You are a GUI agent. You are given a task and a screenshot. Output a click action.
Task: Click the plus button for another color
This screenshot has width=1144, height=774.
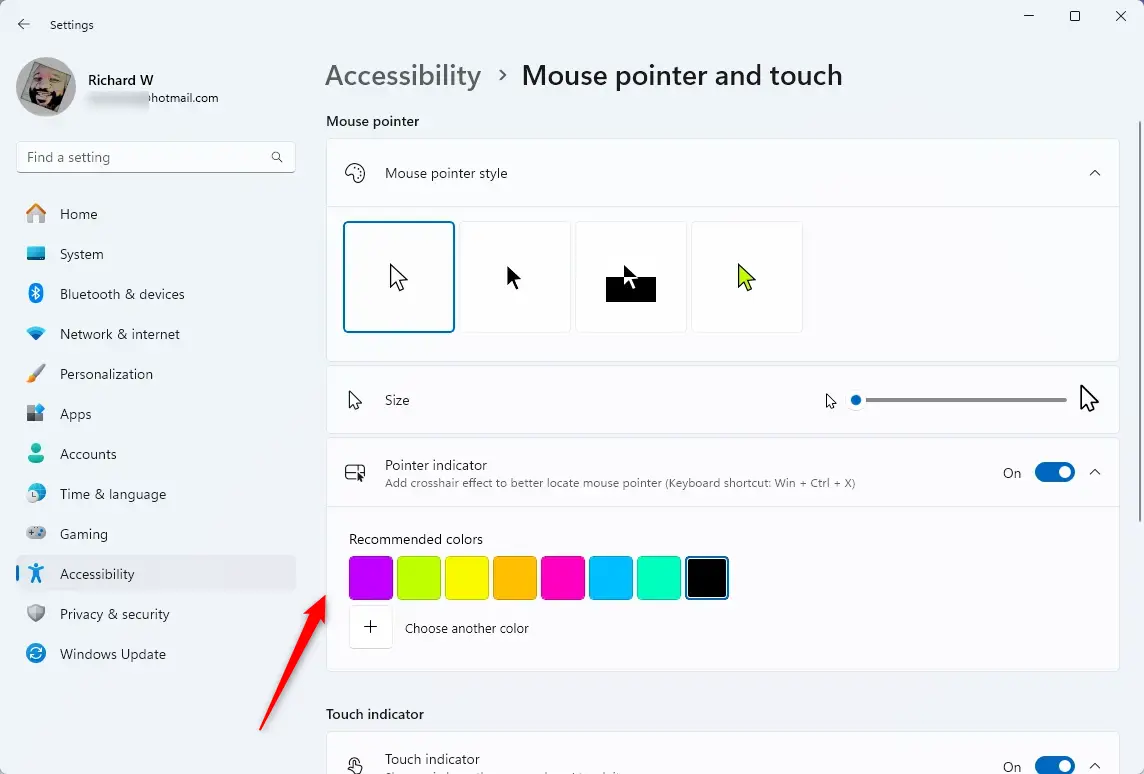pos(371,627)
